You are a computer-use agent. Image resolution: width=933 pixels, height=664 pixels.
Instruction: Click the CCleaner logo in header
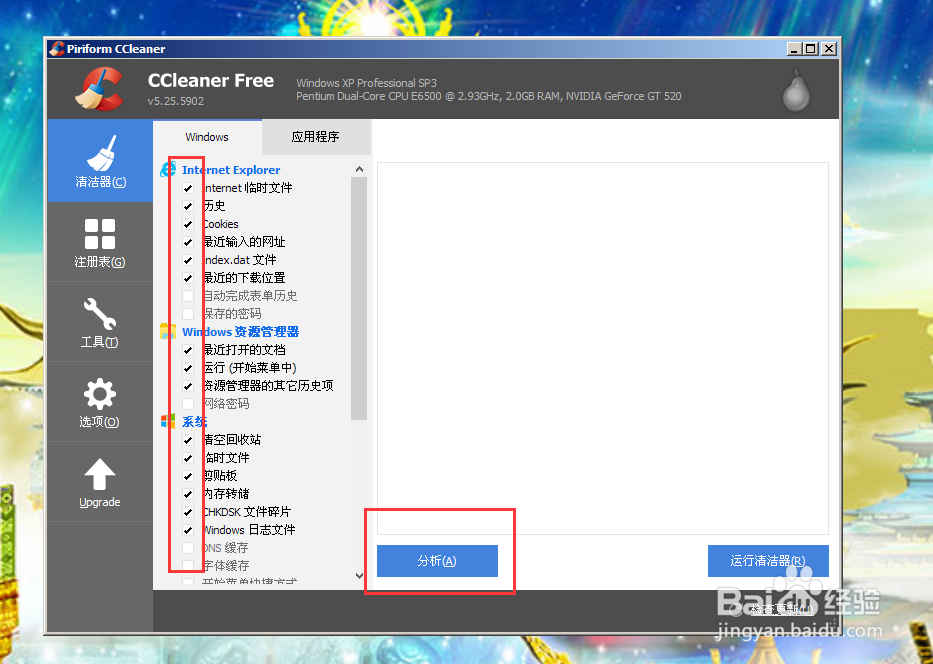tap(99, 89)
